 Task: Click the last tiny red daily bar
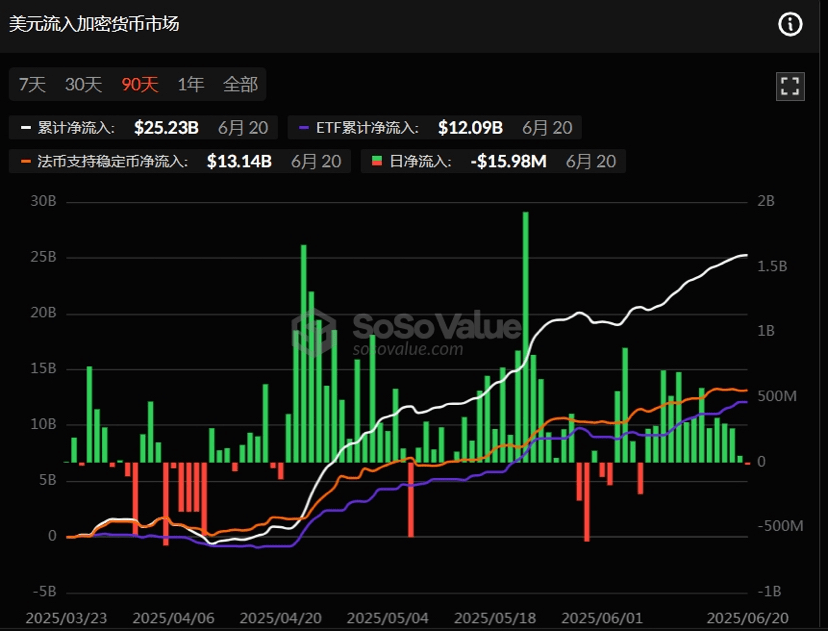(x=748, y=463)
